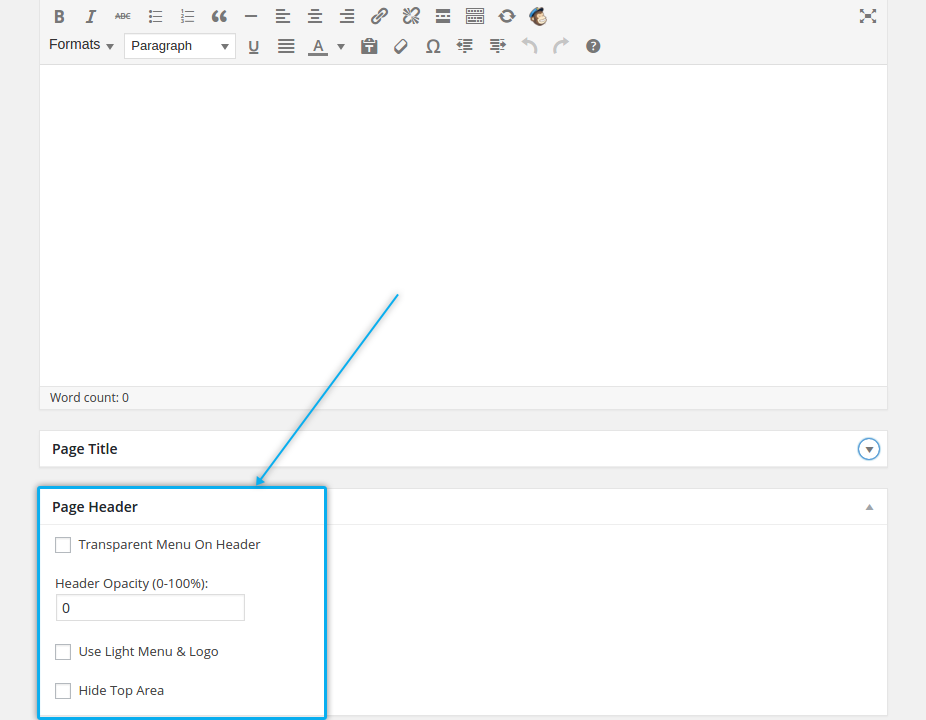The height and width of the screenshot is (720, 926).
Task: Click the Header Opacity input field
Action: pyautogui.click(x=150, y=608)
